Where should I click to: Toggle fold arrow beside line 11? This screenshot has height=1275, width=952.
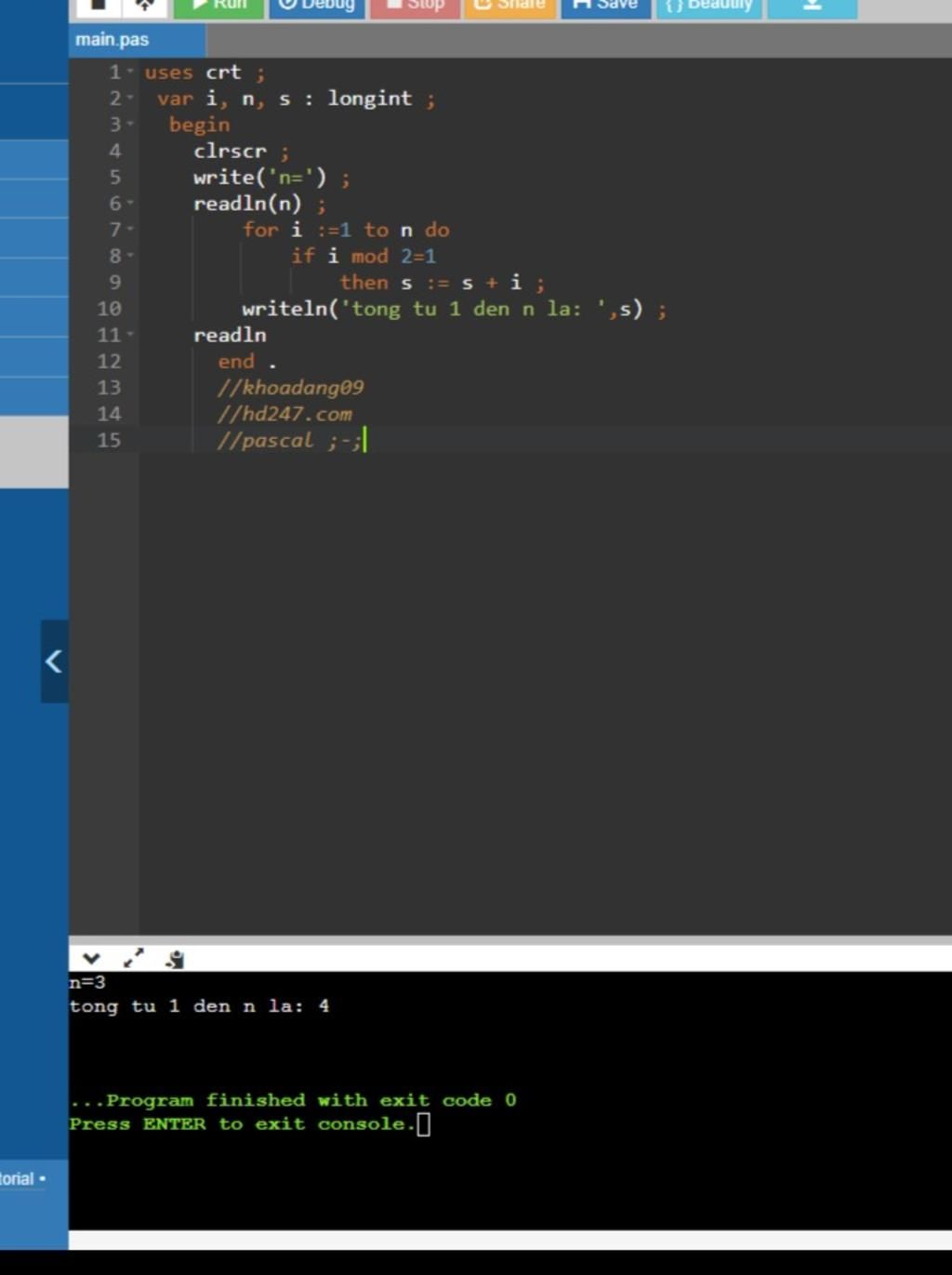130,335
